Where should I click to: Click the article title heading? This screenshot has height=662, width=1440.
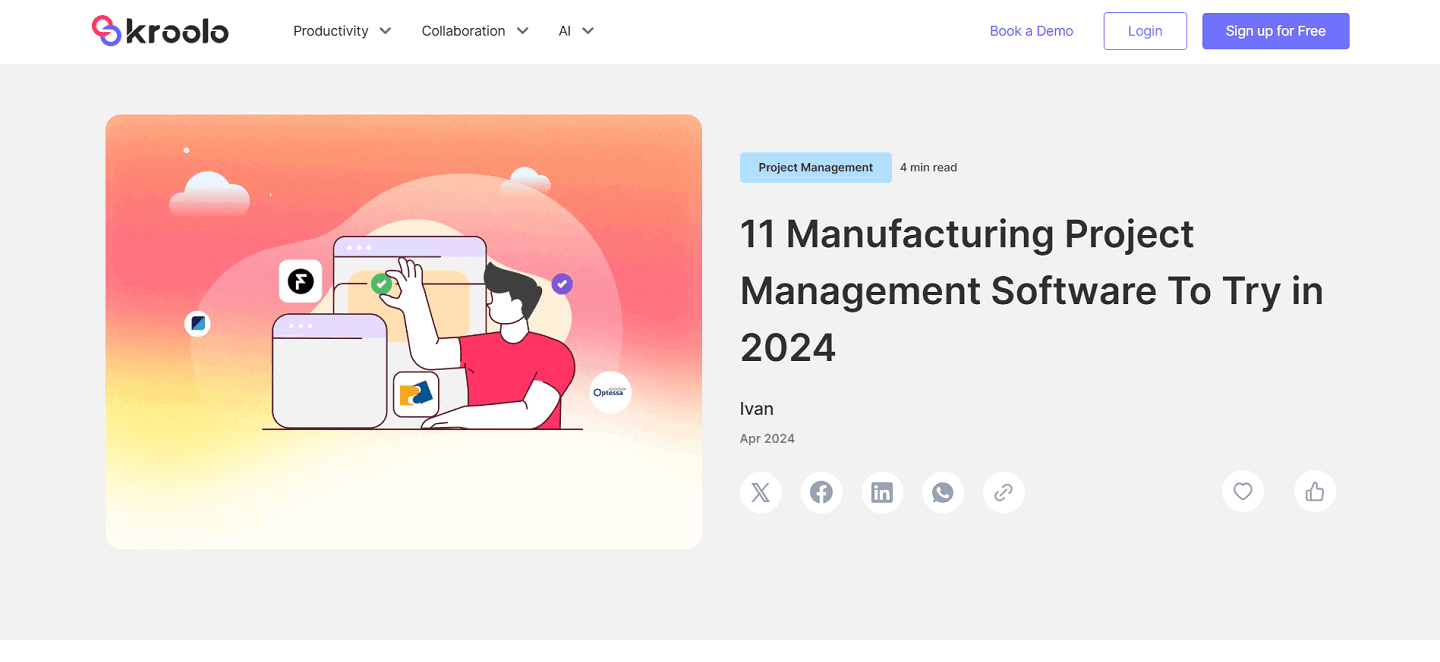pyautogui.click(x=1031, y=291)
